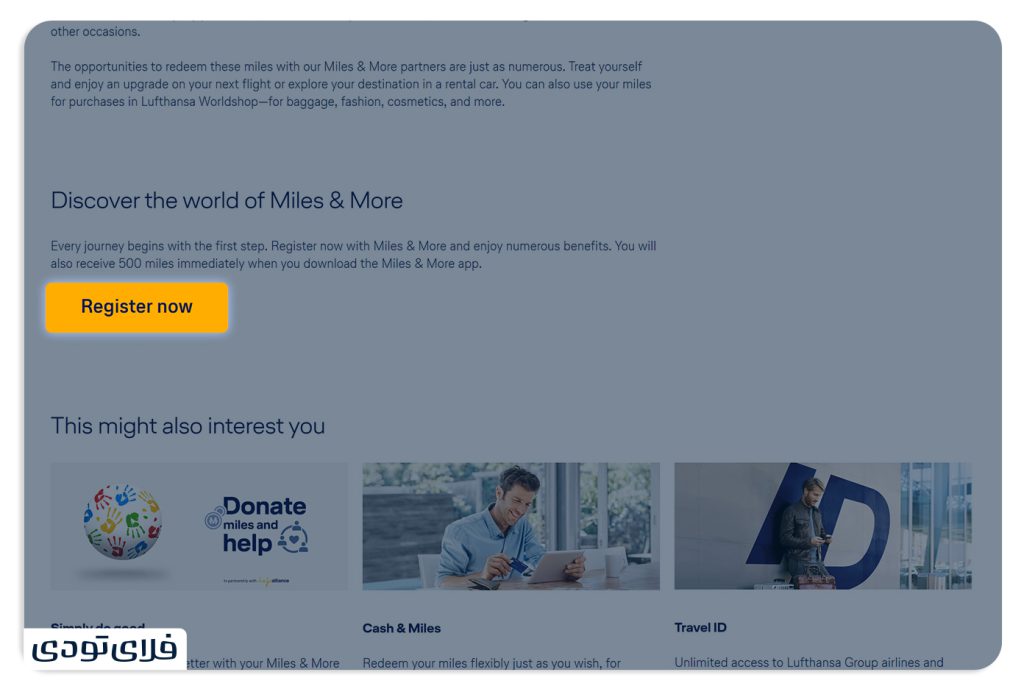This screenshot has height=689, width=1024.
Task: Click the smiley coin icon beside Donate
Action: point(213,520)
